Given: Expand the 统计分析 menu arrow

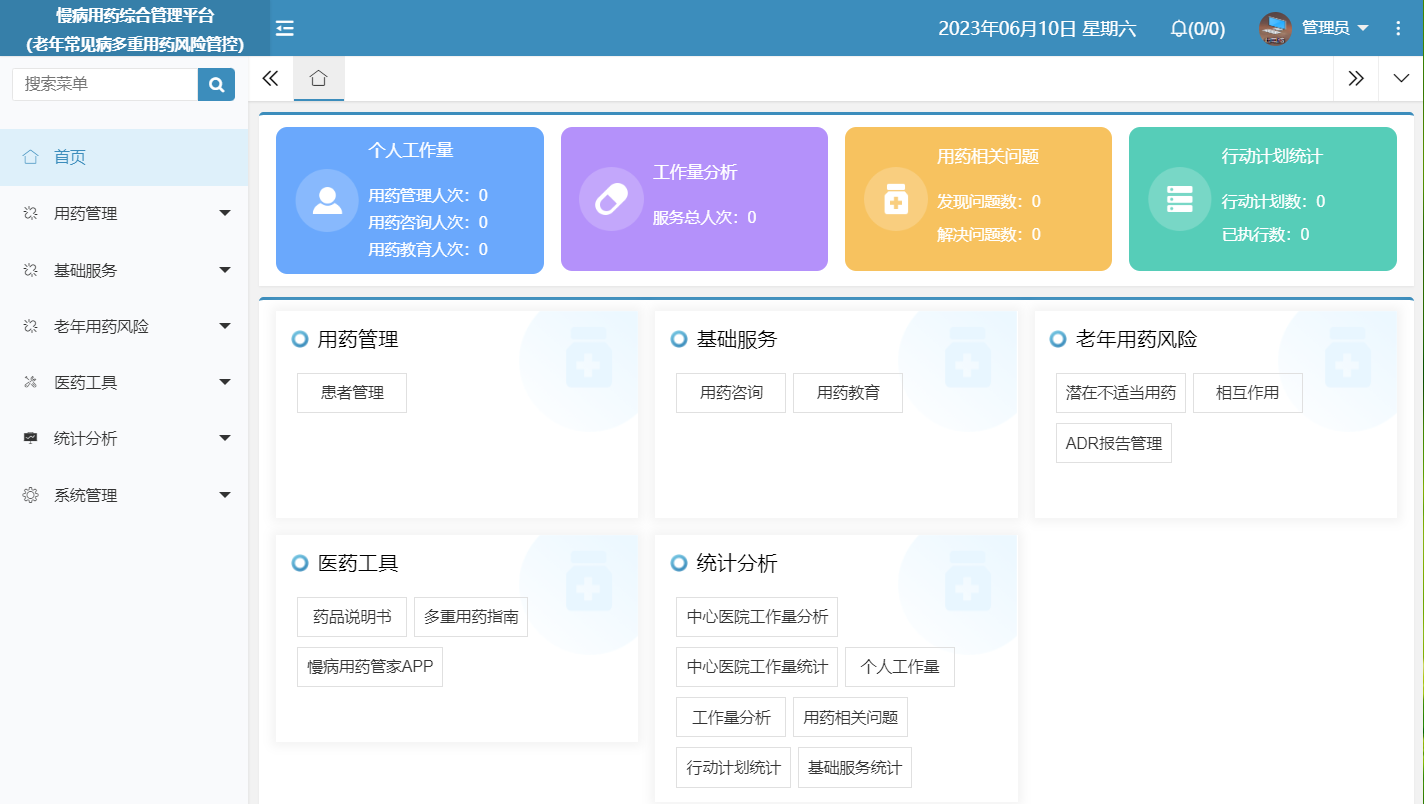Looking at the screenshot, I should click(x=225, y=438).
